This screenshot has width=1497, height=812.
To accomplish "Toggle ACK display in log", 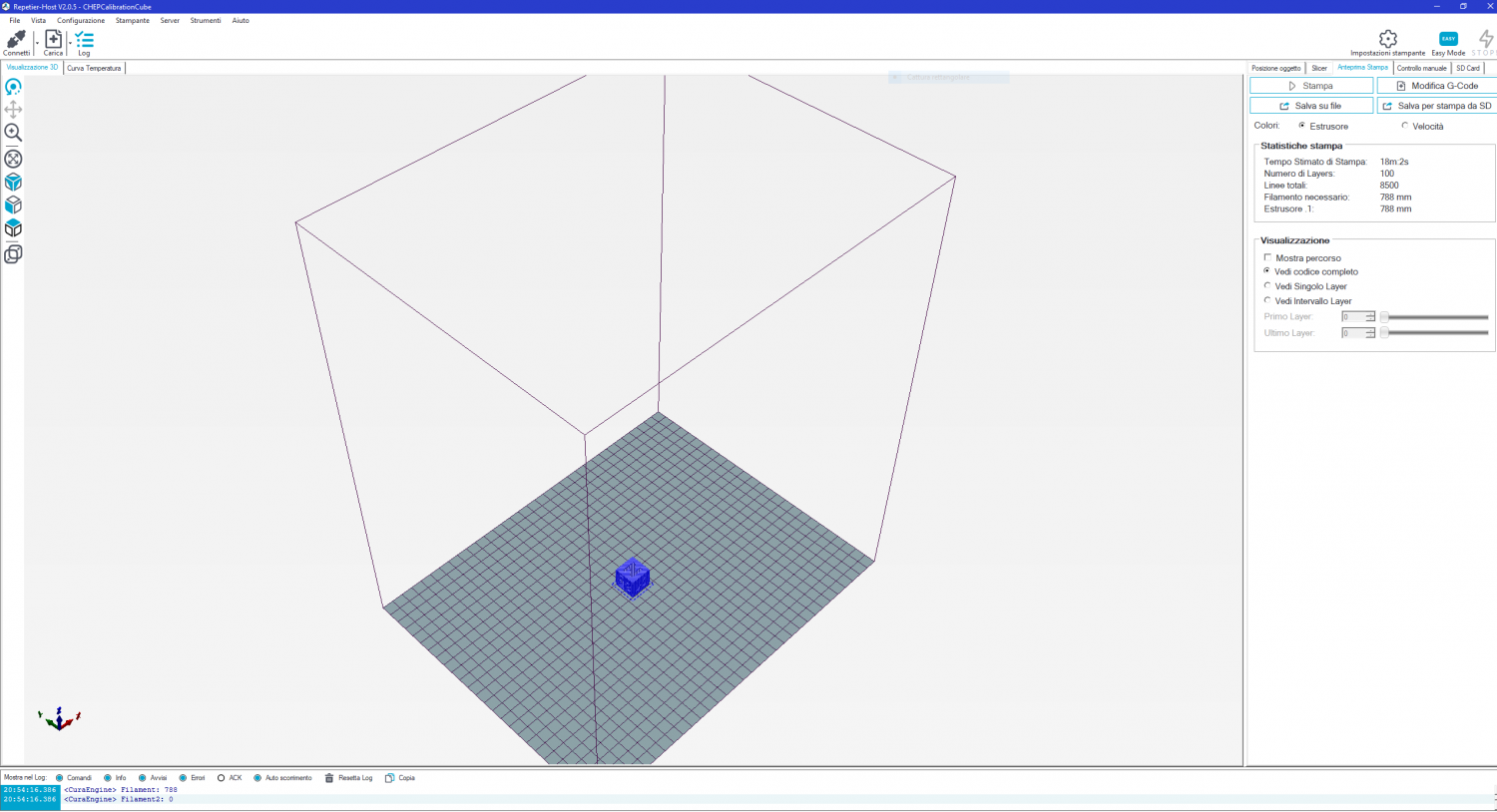I will (221, 778).
